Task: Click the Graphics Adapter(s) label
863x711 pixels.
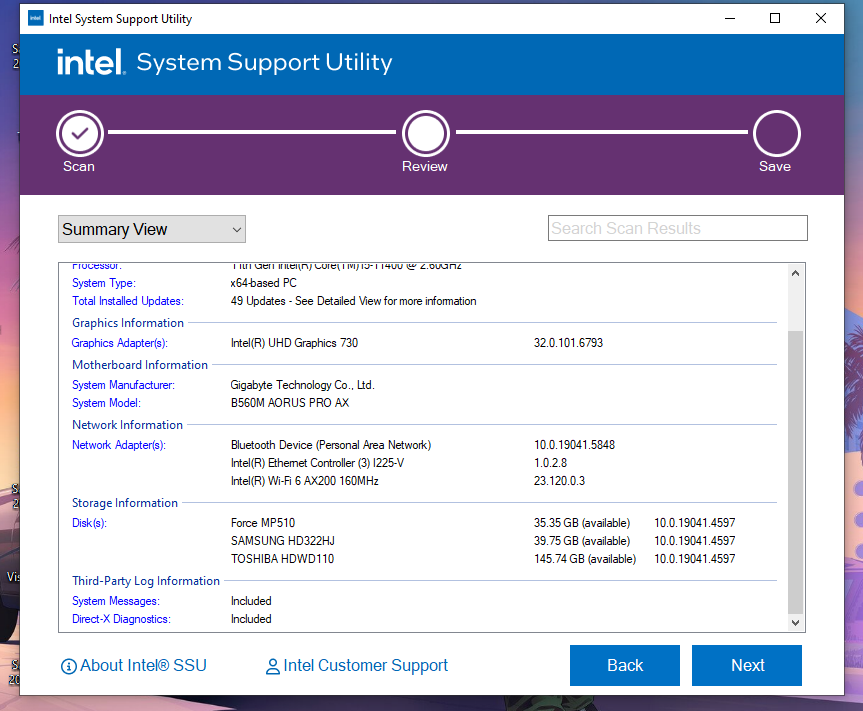Action: point(119,343)
